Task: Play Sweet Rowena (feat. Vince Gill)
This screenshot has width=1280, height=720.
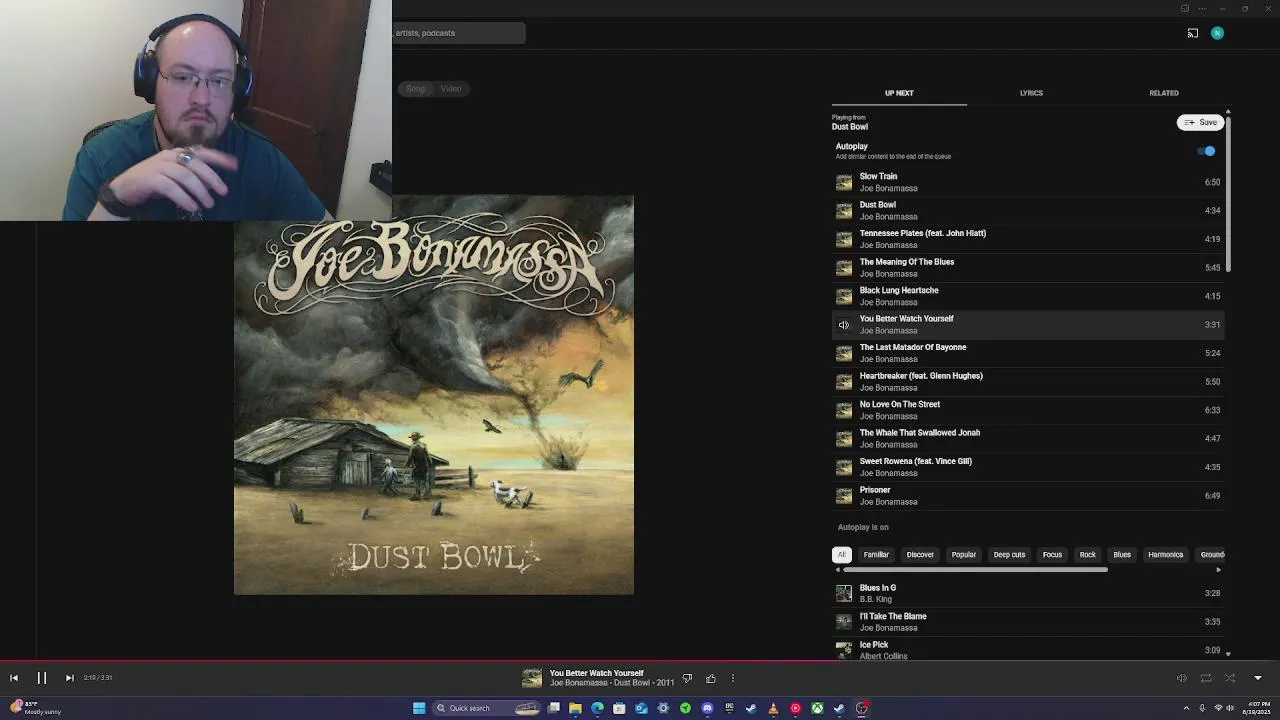Action: [x=1028, y=467]
